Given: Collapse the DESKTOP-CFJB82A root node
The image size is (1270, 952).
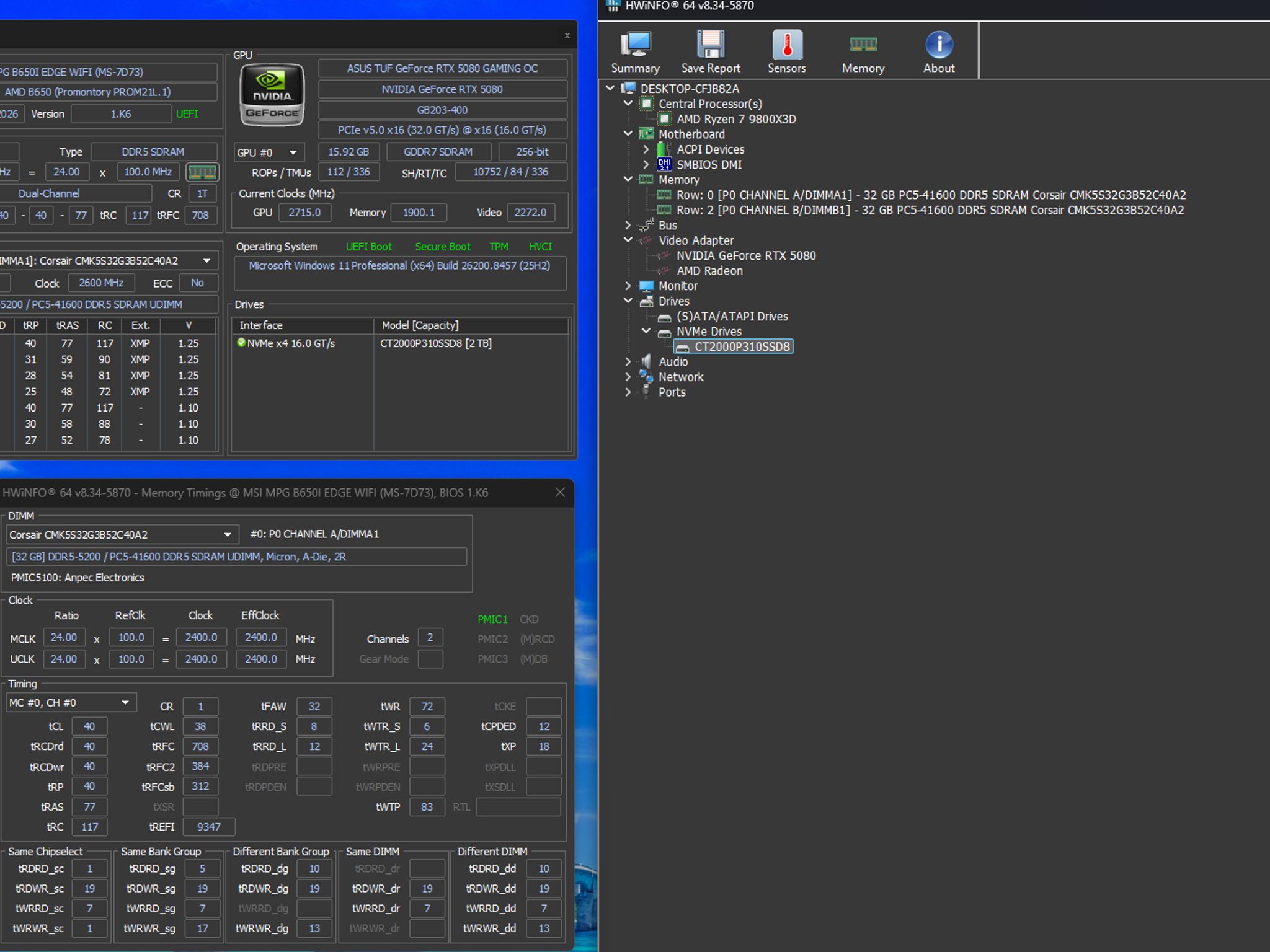Looking at the screenshot, I should (610, 88).
